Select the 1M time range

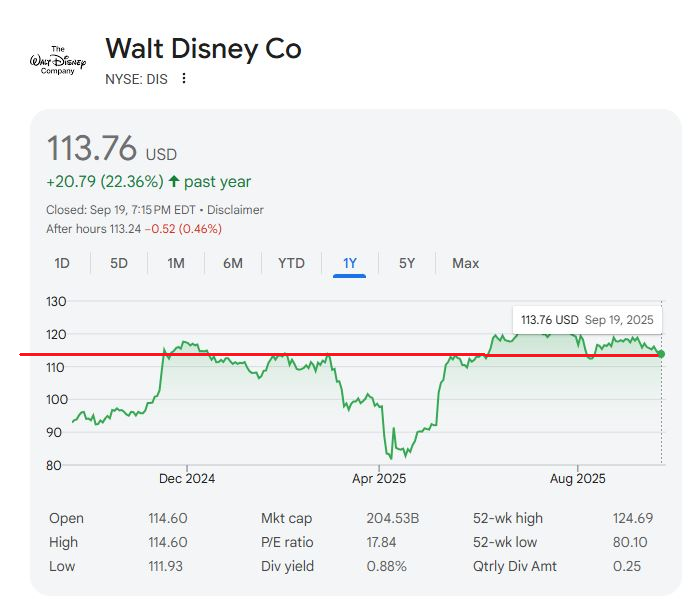click(x=176, y=263)
